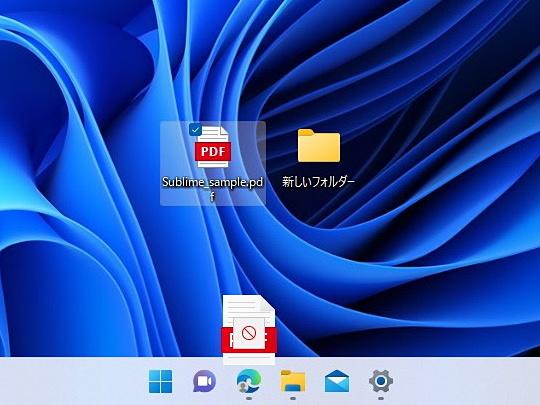Click the running indicator under Settings icon
540x405 pixels.
click(381, 398)
